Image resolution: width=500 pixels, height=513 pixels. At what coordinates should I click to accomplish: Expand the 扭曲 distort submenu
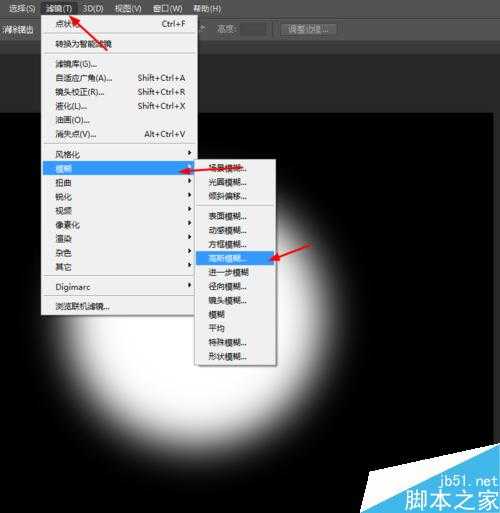119,182
